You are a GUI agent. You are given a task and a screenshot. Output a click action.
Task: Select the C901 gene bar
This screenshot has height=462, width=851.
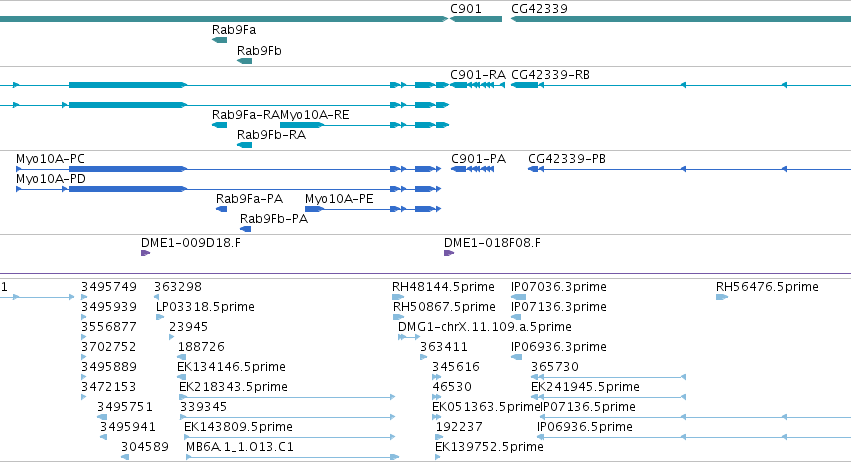click(x=476, y=19)
